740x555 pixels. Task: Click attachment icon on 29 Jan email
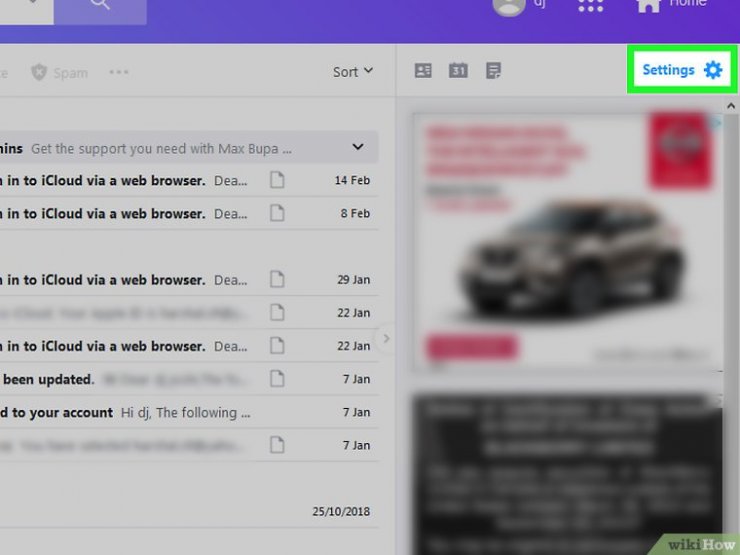click(x=277, y=279)
